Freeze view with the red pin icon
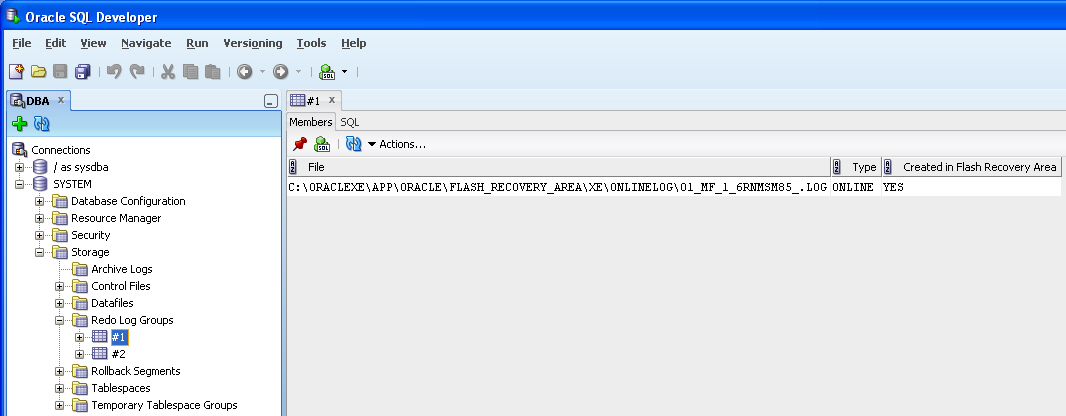The width and height of the screenshot is (1066, 416). click(300, 144)
